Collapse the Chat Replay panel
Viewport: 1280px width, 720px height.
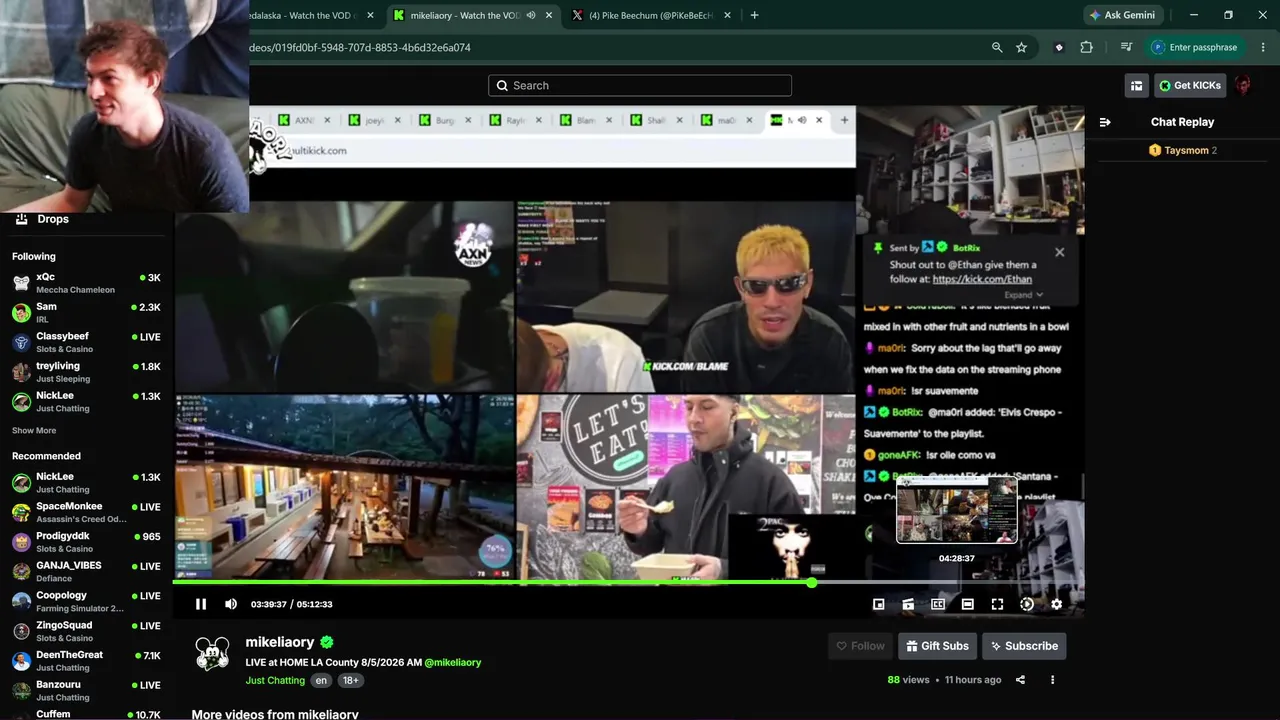coord(1105,122)
